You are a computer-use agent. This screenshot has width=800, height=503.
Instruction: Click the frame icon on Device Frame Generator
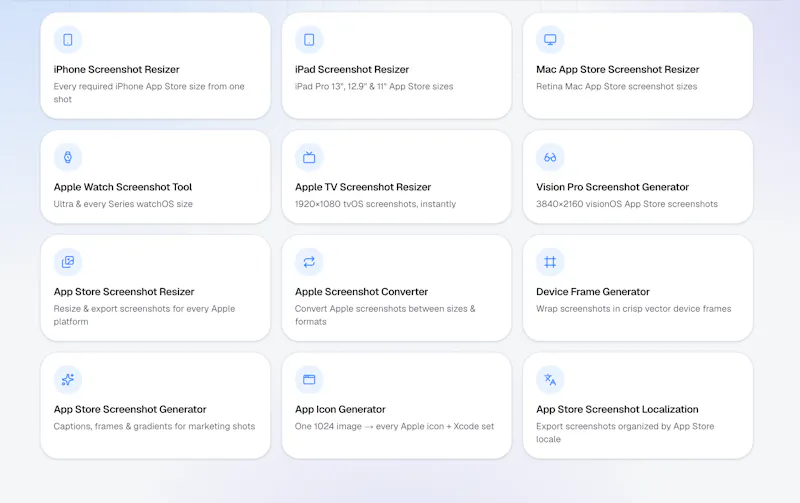[x=550, y=262]
